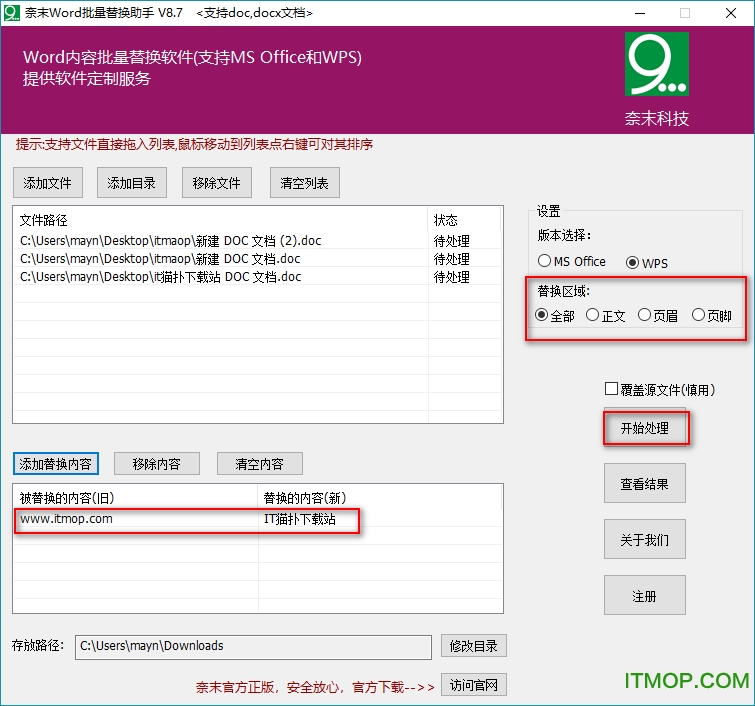Image resolution: width=755 pixels, height=706 pixels.
Task: Clear the file list with 清空列表
Action: [x=305, y=183]
